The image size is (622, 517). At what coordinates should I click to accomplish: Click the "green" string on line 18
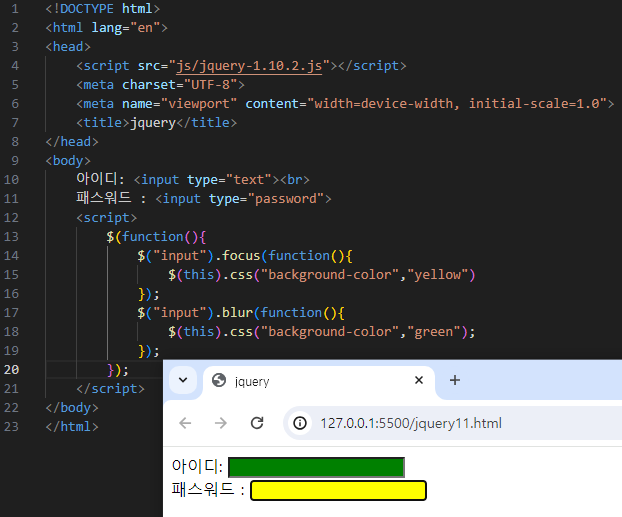[434, 332]
